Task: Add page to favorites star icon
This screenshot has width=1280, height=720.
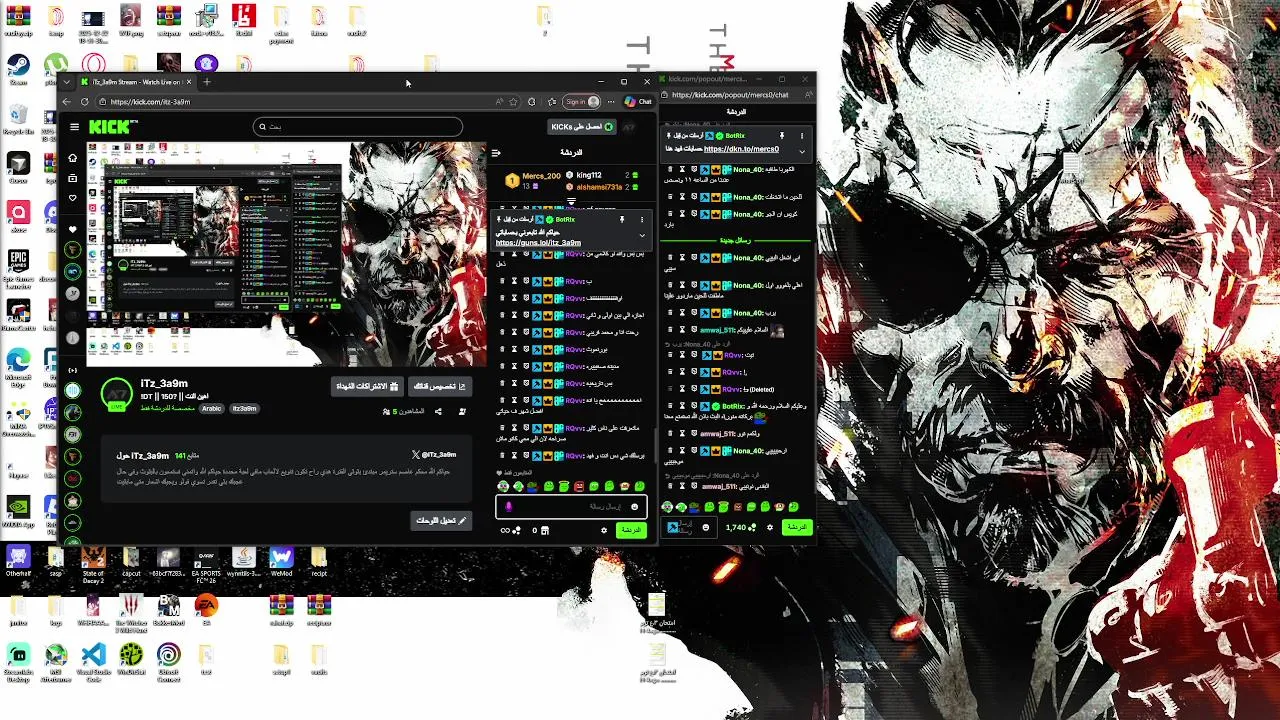Action: click(x=514, y=102)
